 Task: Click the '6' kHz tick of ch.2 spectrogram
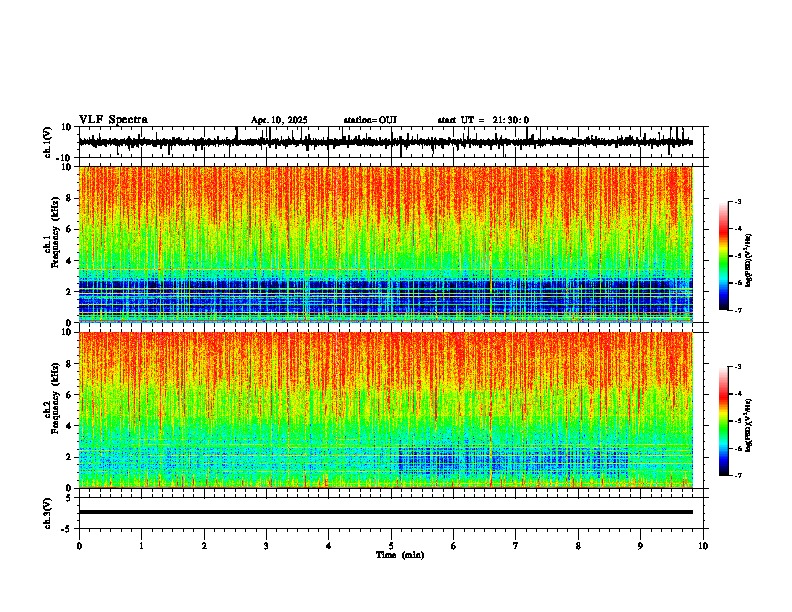tap(70, 395)
